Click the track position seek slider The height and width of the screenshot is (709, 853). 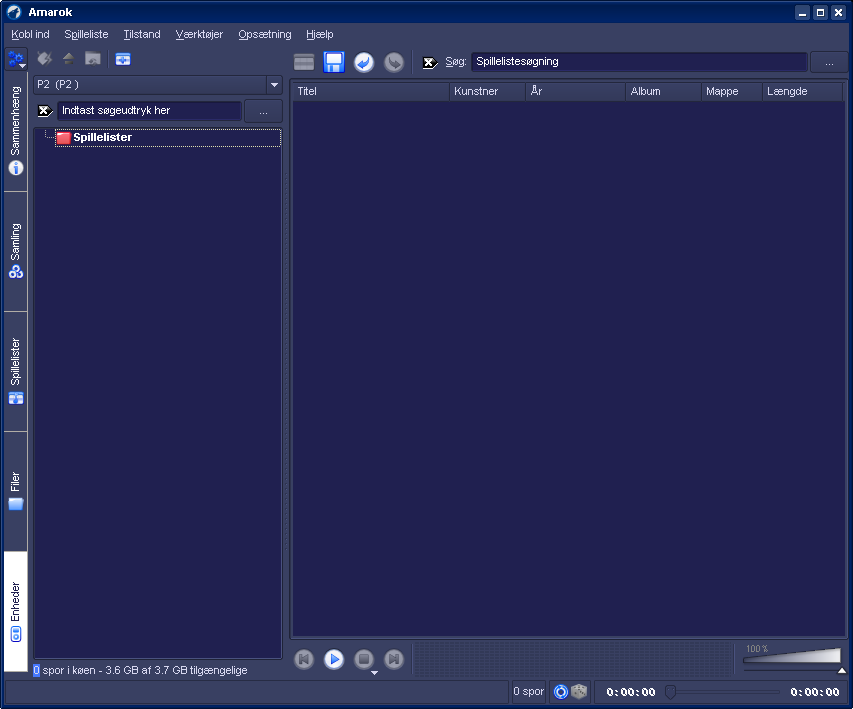724,692
